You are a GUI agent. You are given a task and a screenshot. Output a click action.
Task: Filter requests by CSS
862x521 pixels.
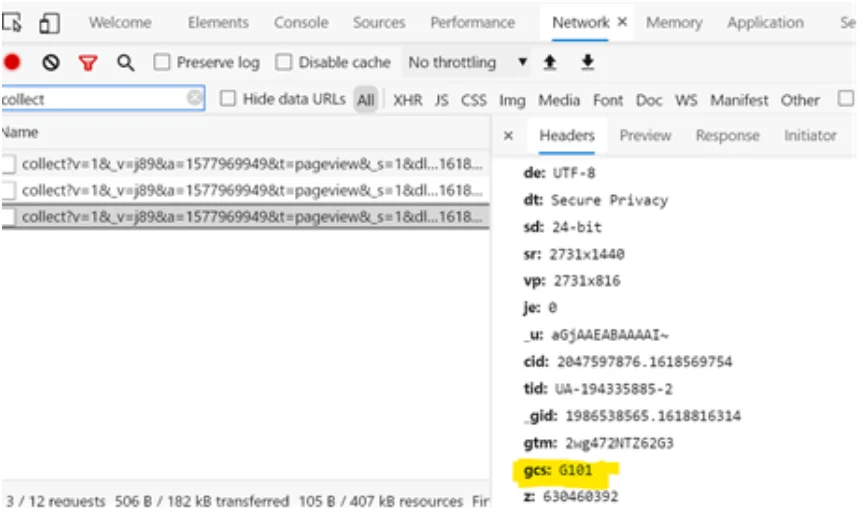pos(473,100)
